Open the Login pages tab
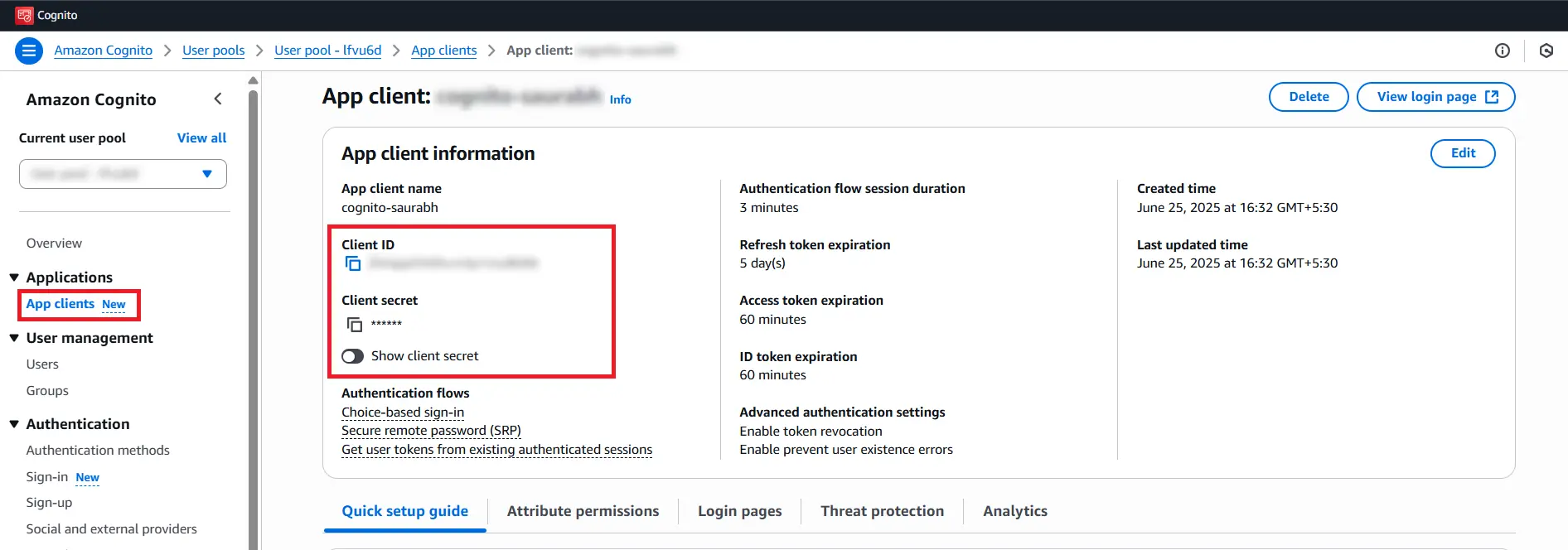Screen dimensions: 1568x550 click(x=739, y=511)
